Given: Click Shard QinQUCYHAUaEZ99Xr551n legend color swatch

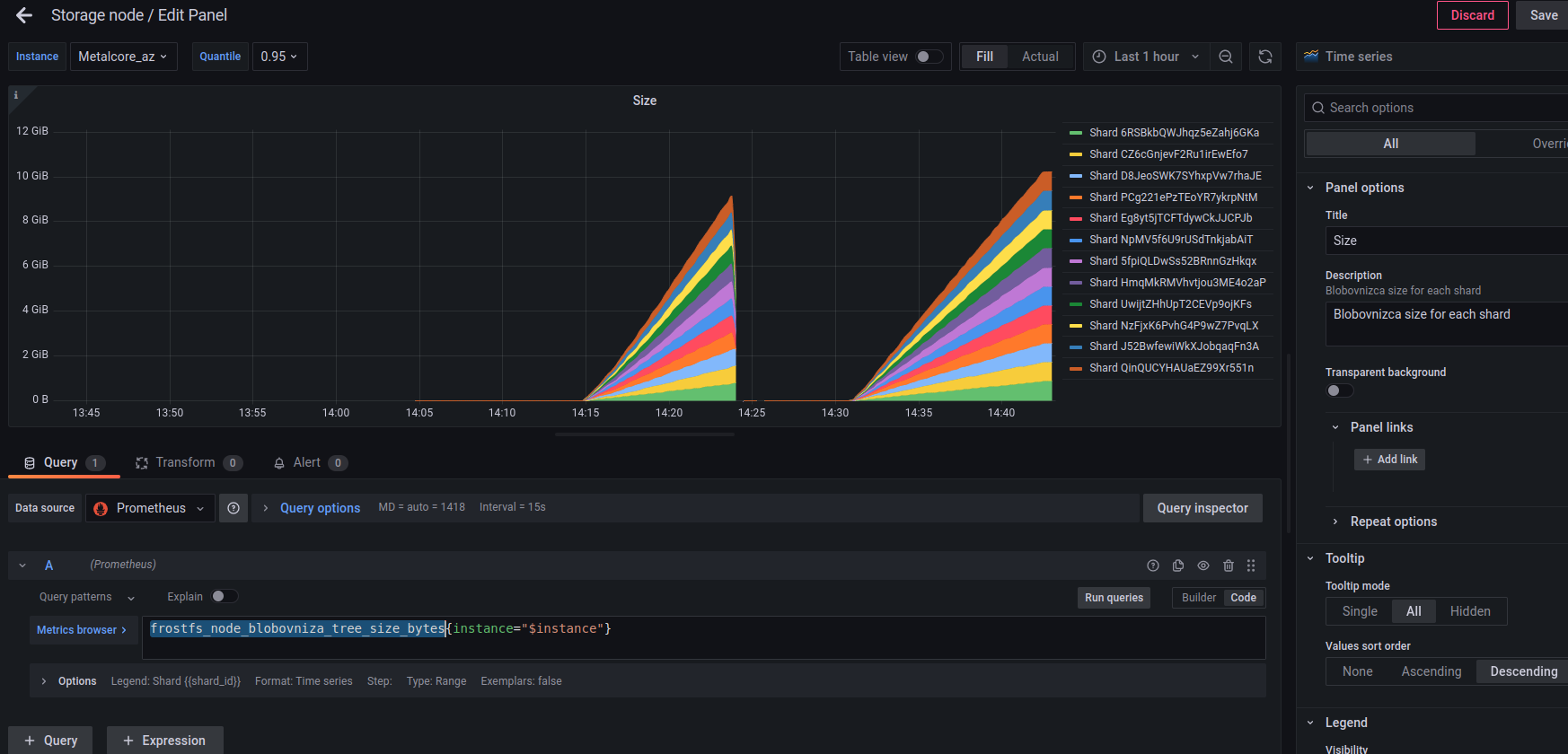Looking at the screenshot, I should 1075,368.
